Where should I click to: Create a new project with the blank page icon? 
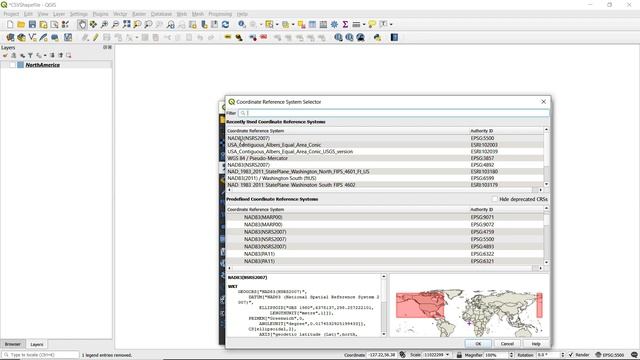(x=10, y=24)
